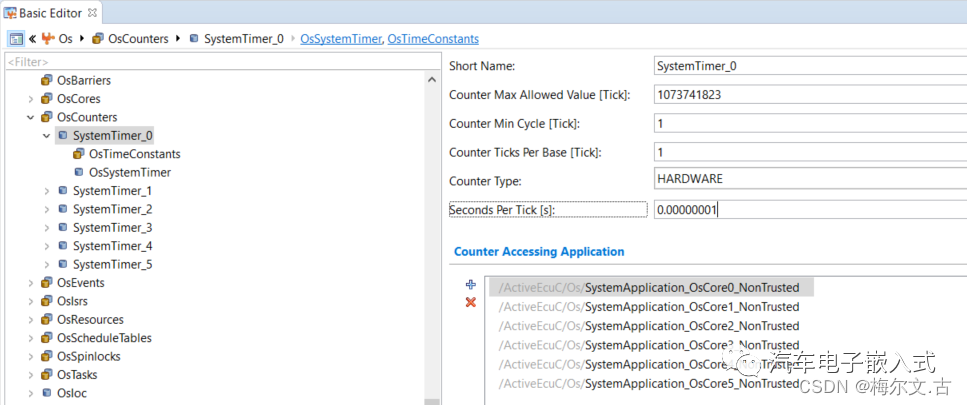967x405 pixels.
Task: Expand the SystemTimer_3 tree node
Action: pos(47,228)
